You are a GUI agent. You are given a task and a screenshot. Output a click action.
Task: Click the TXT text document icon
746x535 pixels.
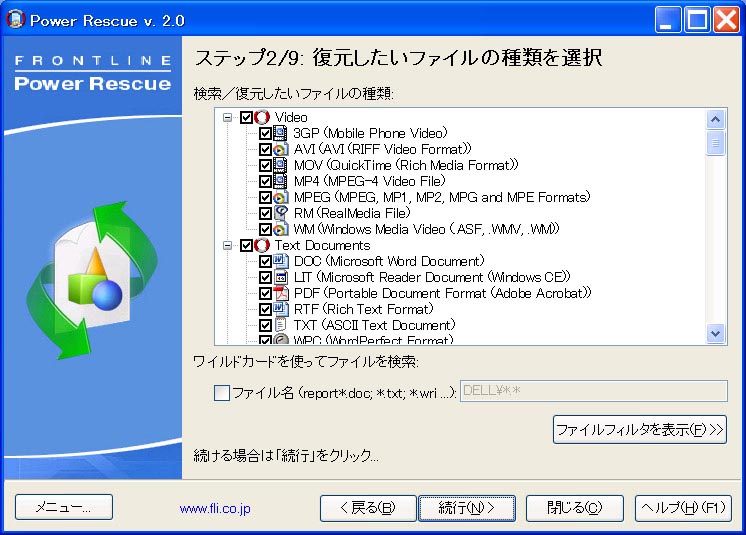(281, 325)
